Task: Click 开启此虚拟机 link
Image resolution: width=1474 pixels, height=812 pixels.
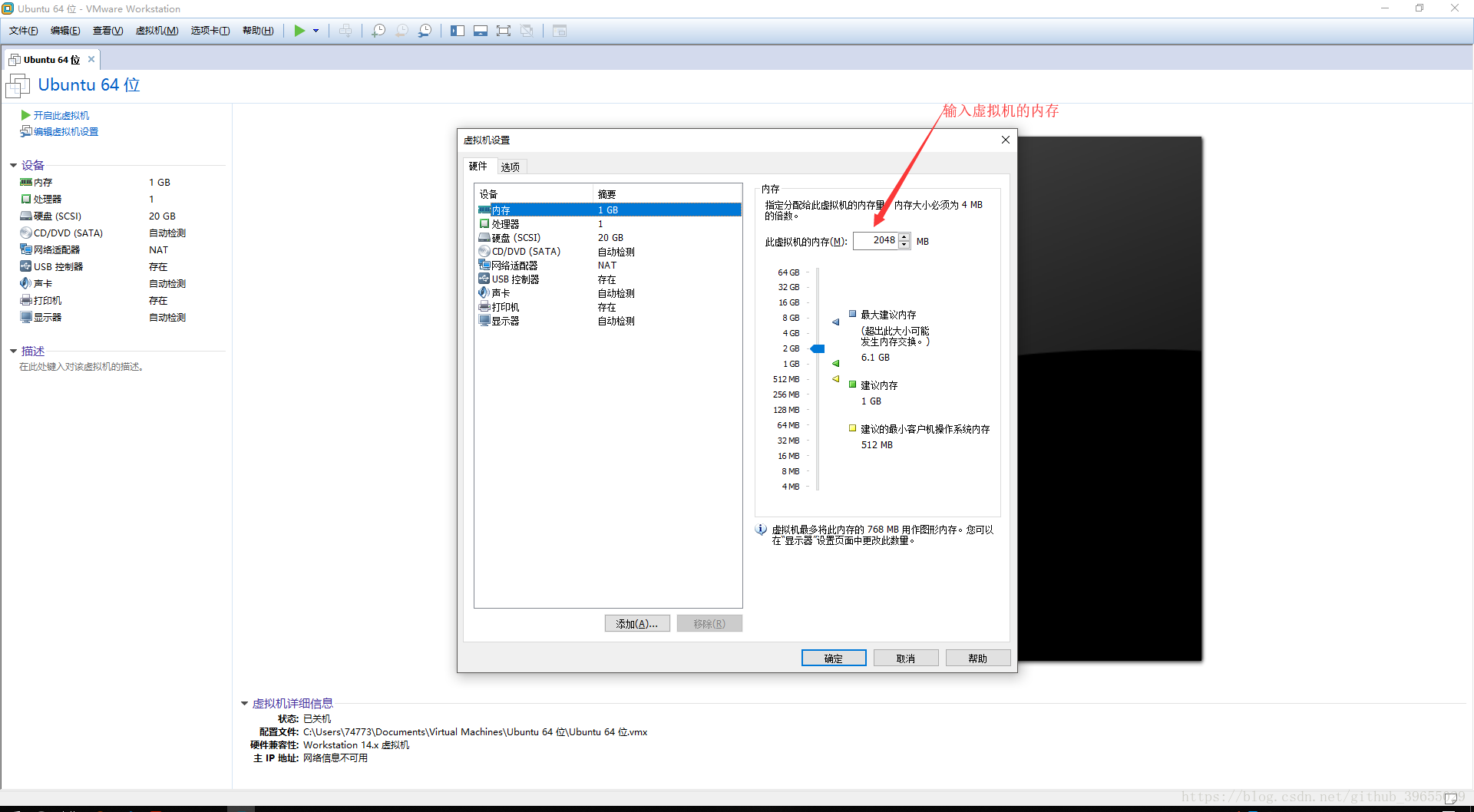Action: click(x=61, y=115)
